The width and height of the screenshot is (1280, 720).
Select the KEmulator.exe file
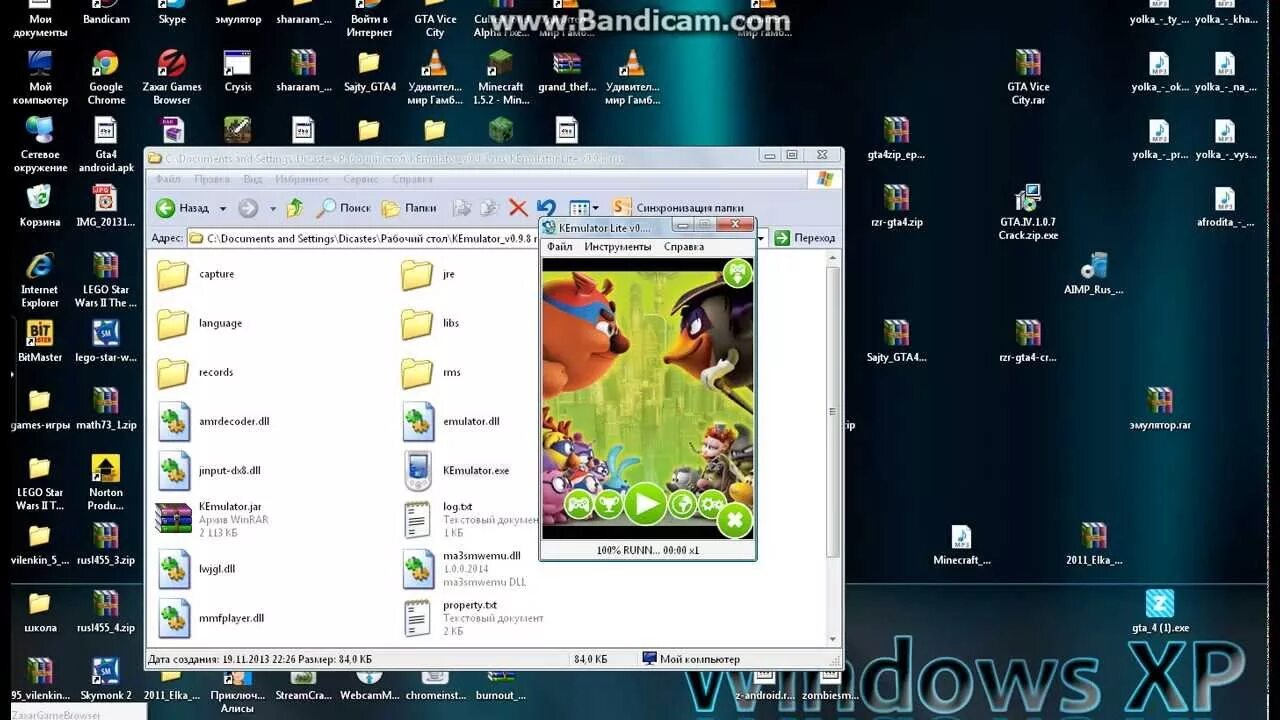[455, 470]
